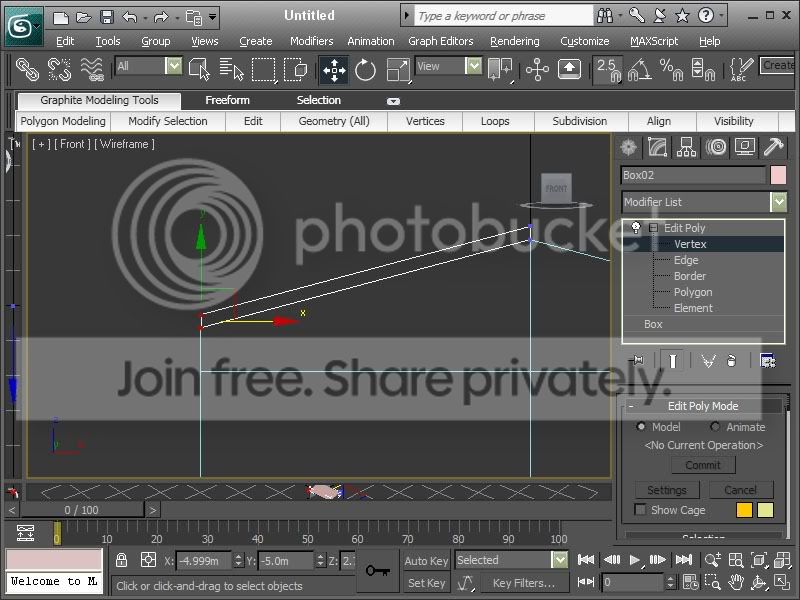800x600 pixels.
Task: Click the Set Key button
Action: click(x=426, y=583)
